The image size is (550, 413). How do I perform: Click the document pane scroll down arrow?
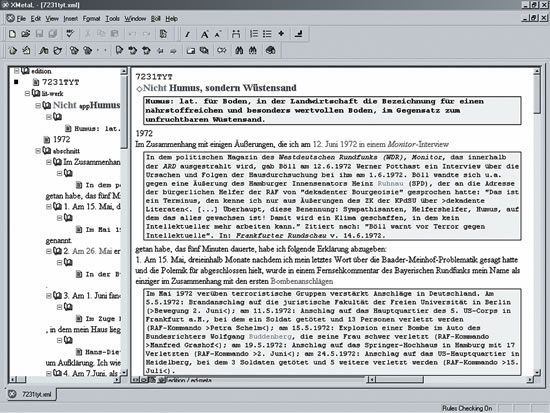pyautogui.click(x=537, y=372)
